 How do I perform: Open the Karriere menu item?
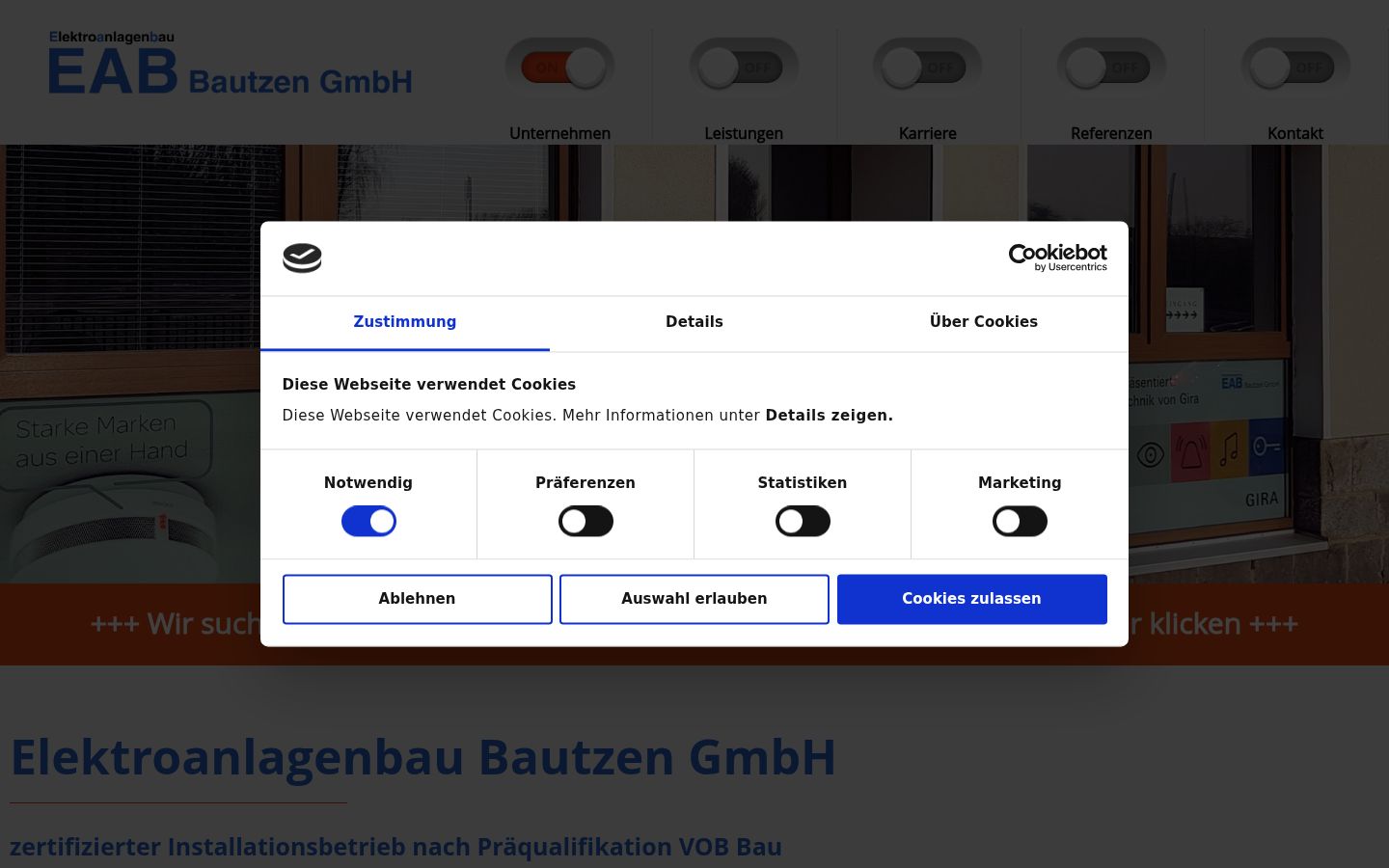(x=927, y=133)
